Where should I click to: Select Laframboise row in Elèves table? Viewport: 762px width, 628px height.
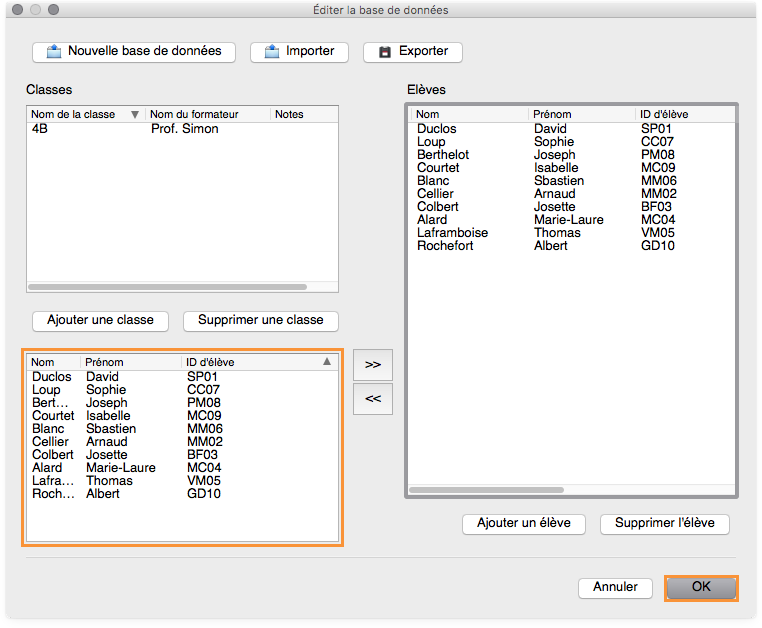pyautogui.click(x=453, y=232)
